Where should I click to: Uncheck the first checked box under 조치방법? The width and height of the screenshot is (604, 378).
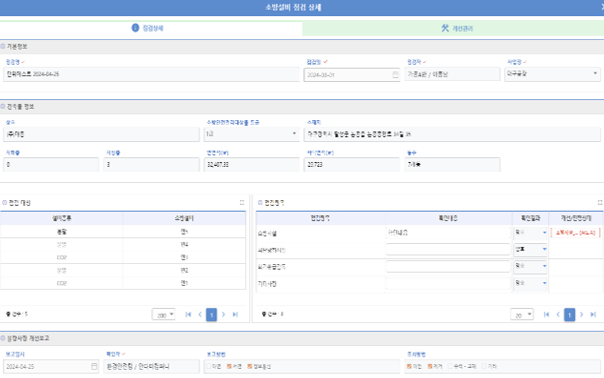point(409,366)
